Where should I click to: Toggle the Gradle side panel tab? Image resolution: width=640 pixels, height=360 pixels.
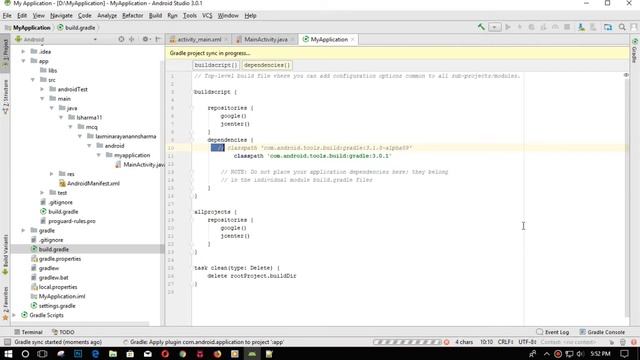[x=635, y=51]
